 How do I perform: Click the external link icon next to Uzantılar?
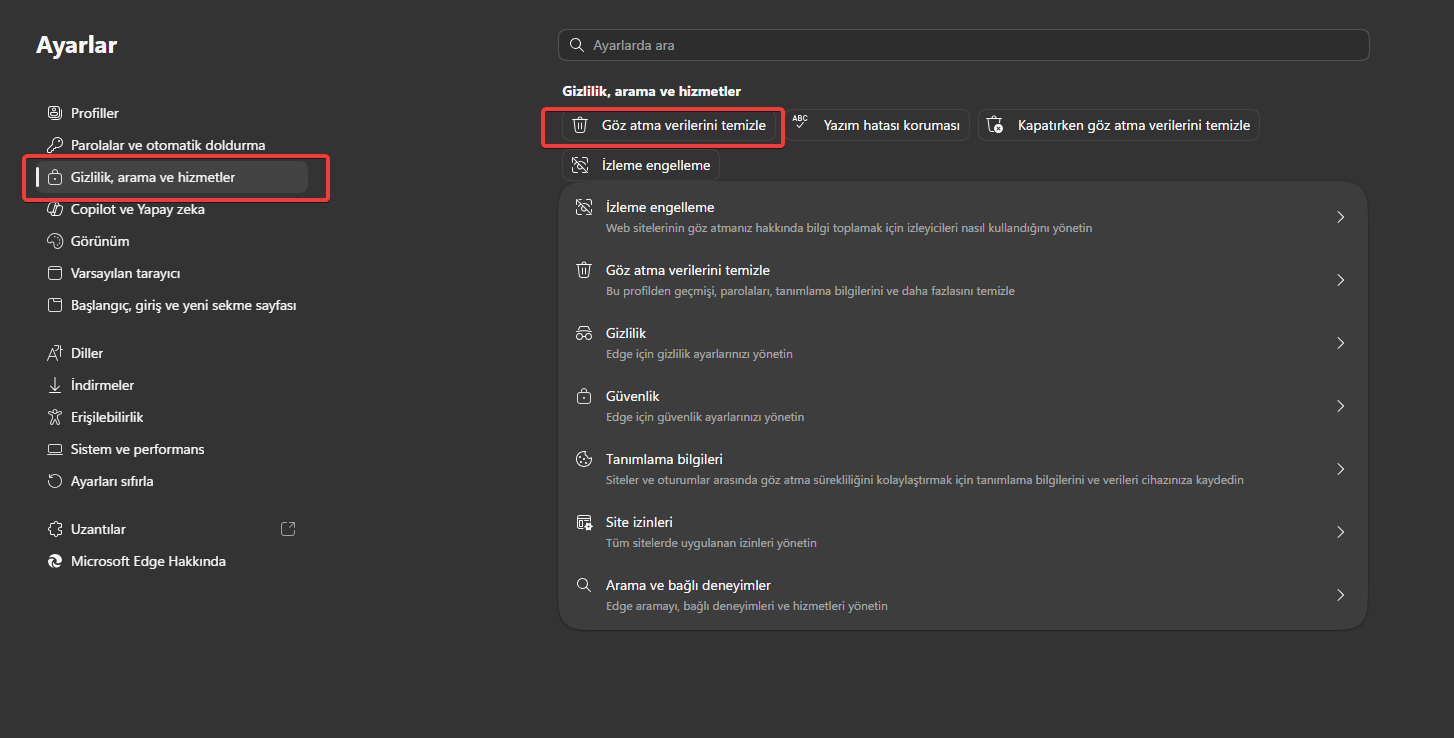click(288, 529)
